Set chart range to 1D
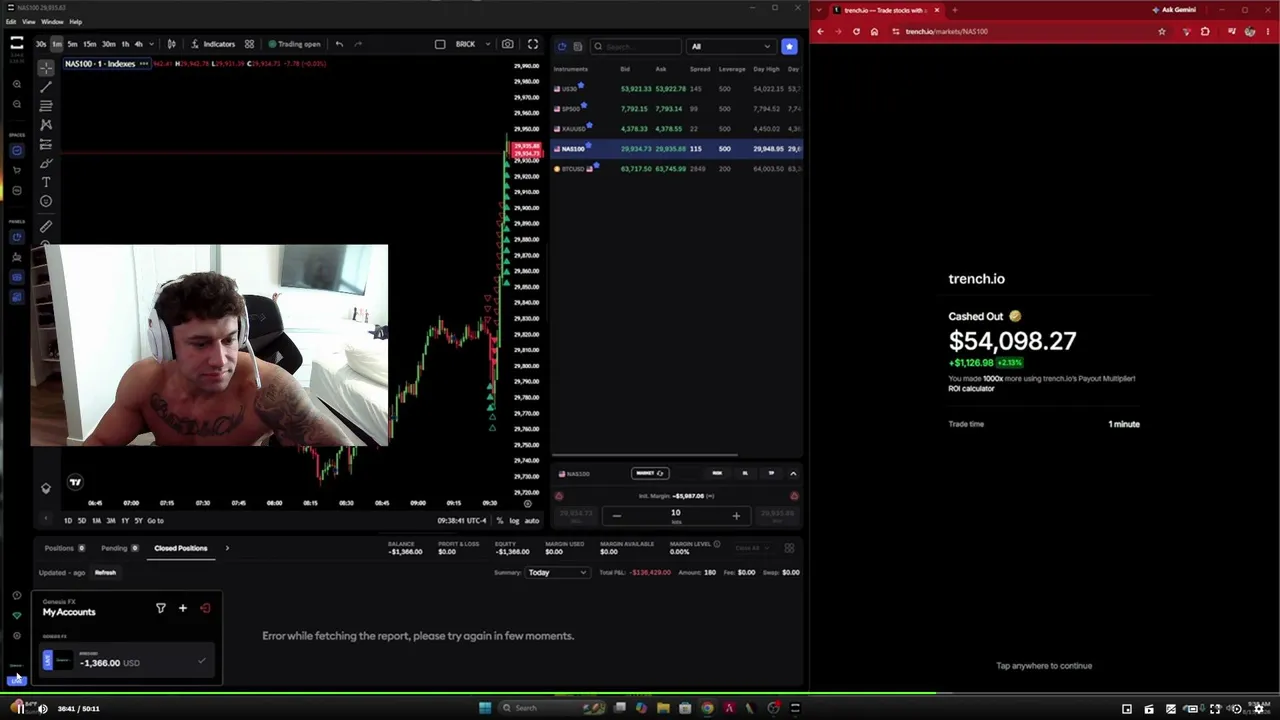This screenshot has height=720, width=1280. pyautogui.click(x=68, y=520)
